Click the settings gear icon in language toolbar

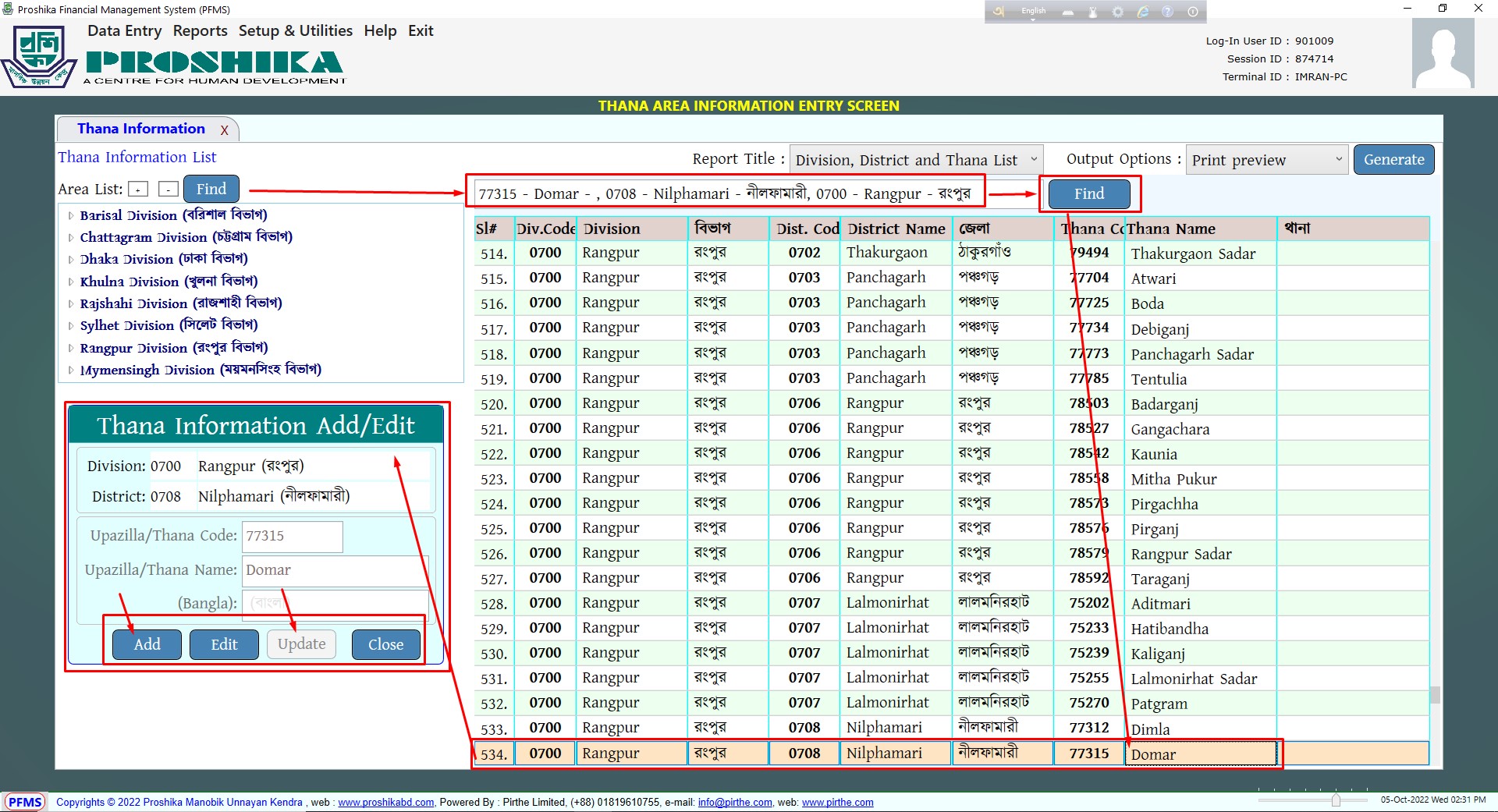1118,12
